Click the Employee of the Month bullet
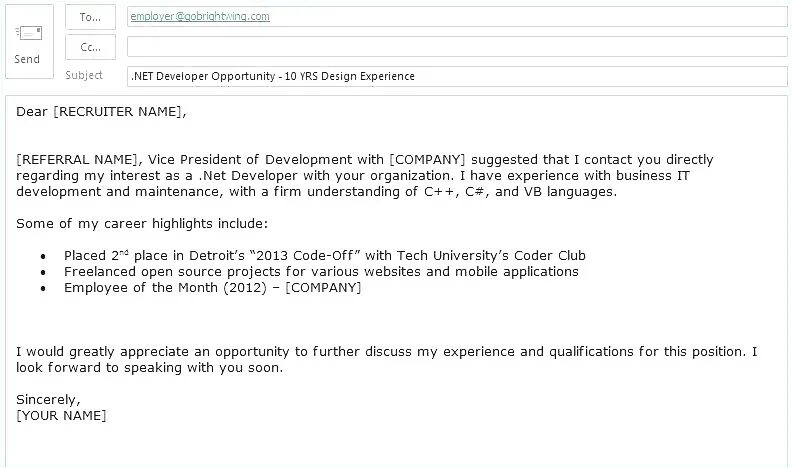 pos(213,288)
